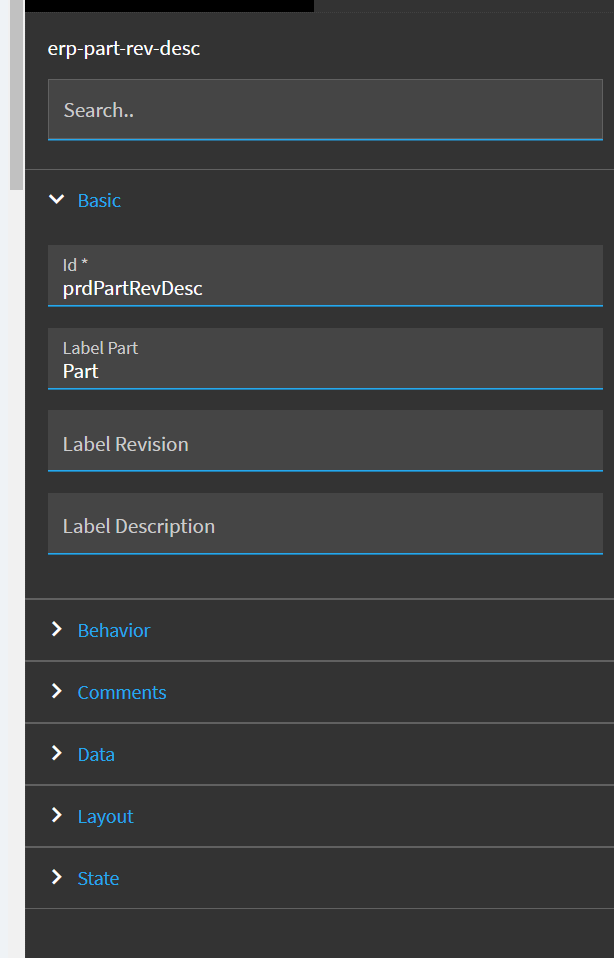Click the Label Description input
Screen dimensions: 614x958
[325, 524]
